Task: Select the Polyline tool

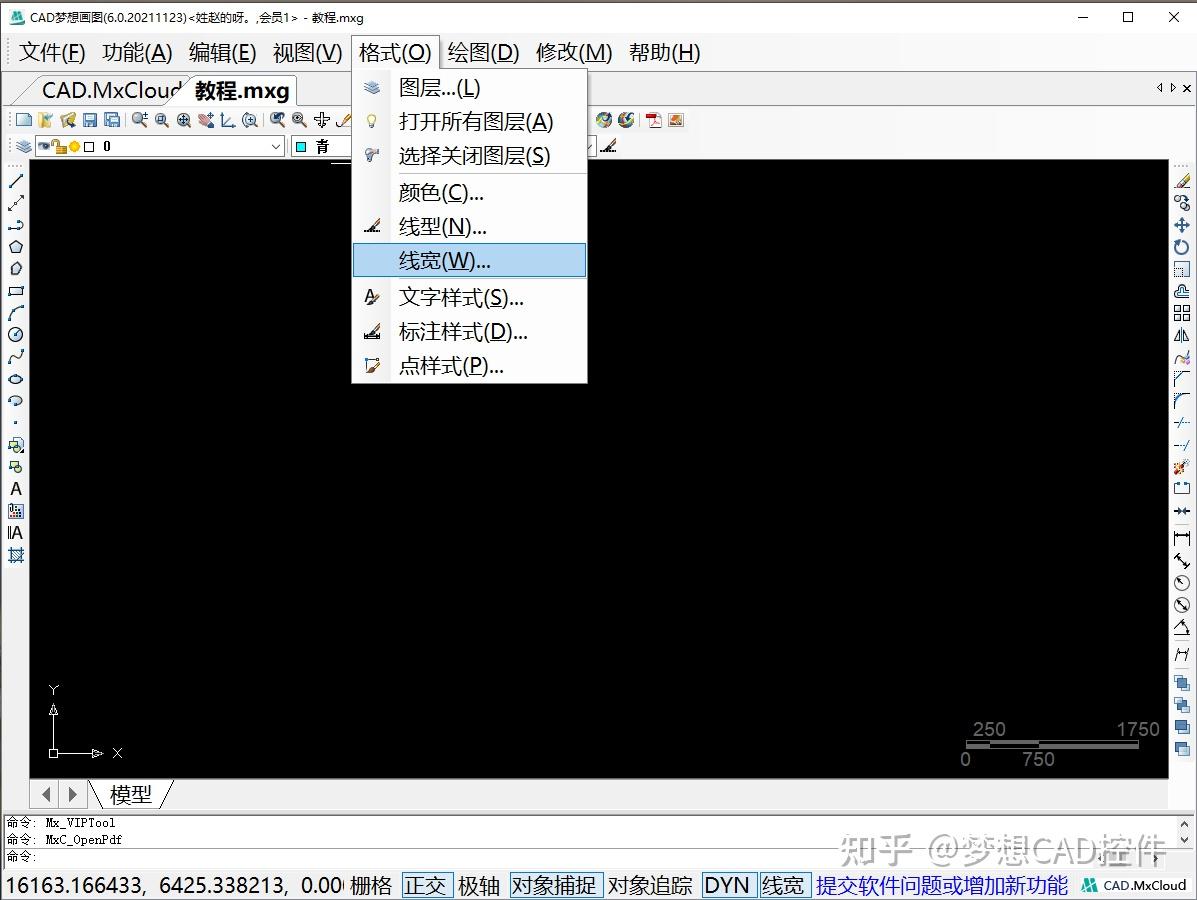Action: point(15,225)
